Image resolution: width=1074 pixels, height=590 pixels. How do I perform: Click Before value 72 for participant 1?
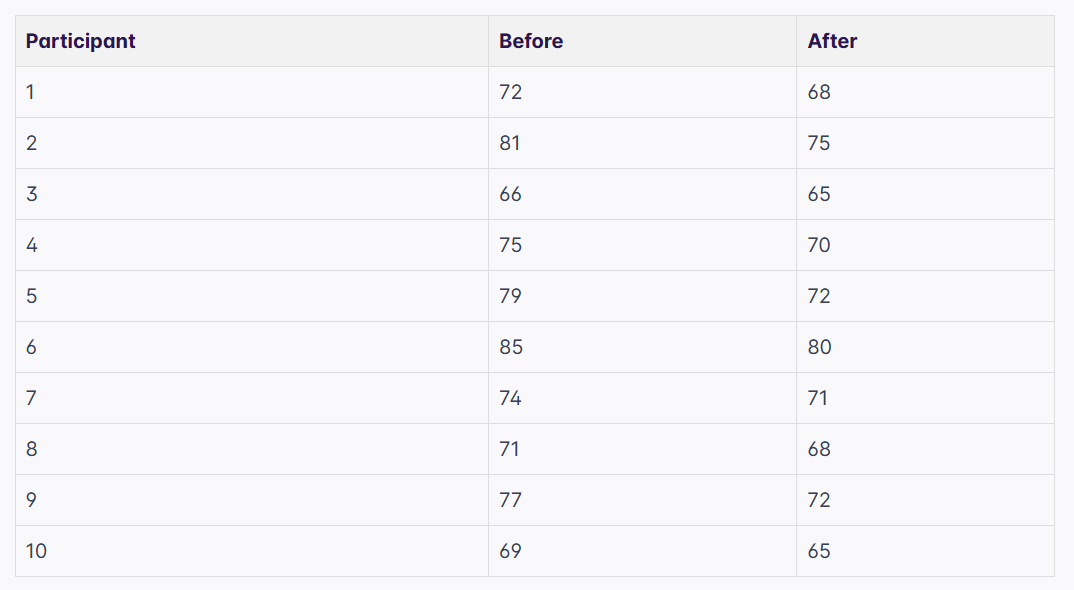[511, 92]
